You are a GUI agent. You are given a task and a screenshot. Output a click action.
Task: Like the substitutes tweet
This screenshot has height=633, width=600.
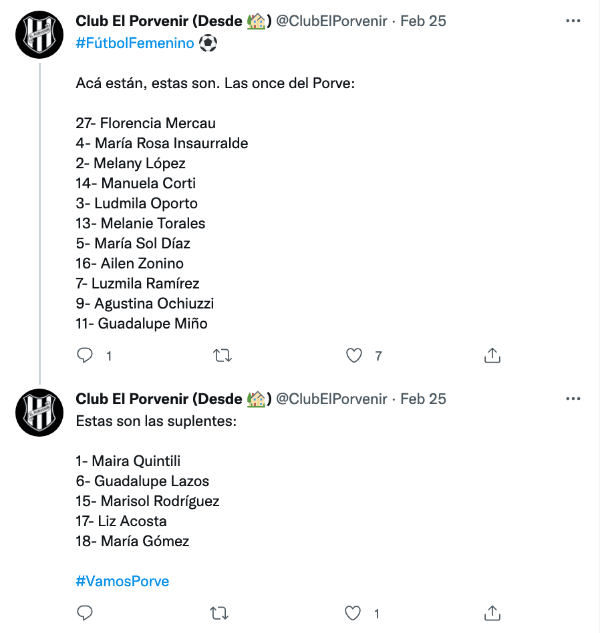[353, 612]
